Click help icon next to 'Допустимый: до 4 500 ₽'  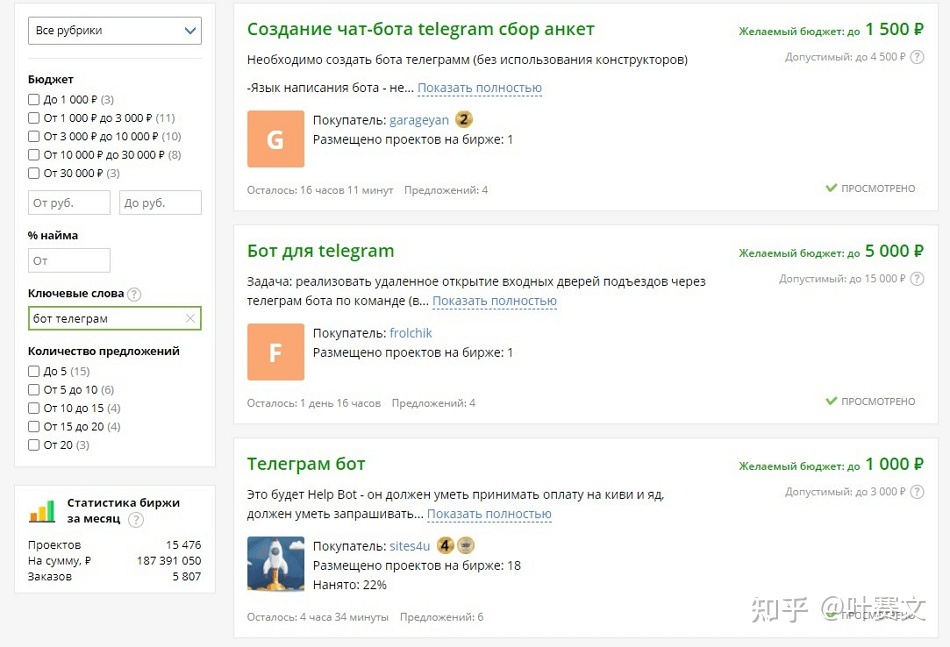point(917,57)
